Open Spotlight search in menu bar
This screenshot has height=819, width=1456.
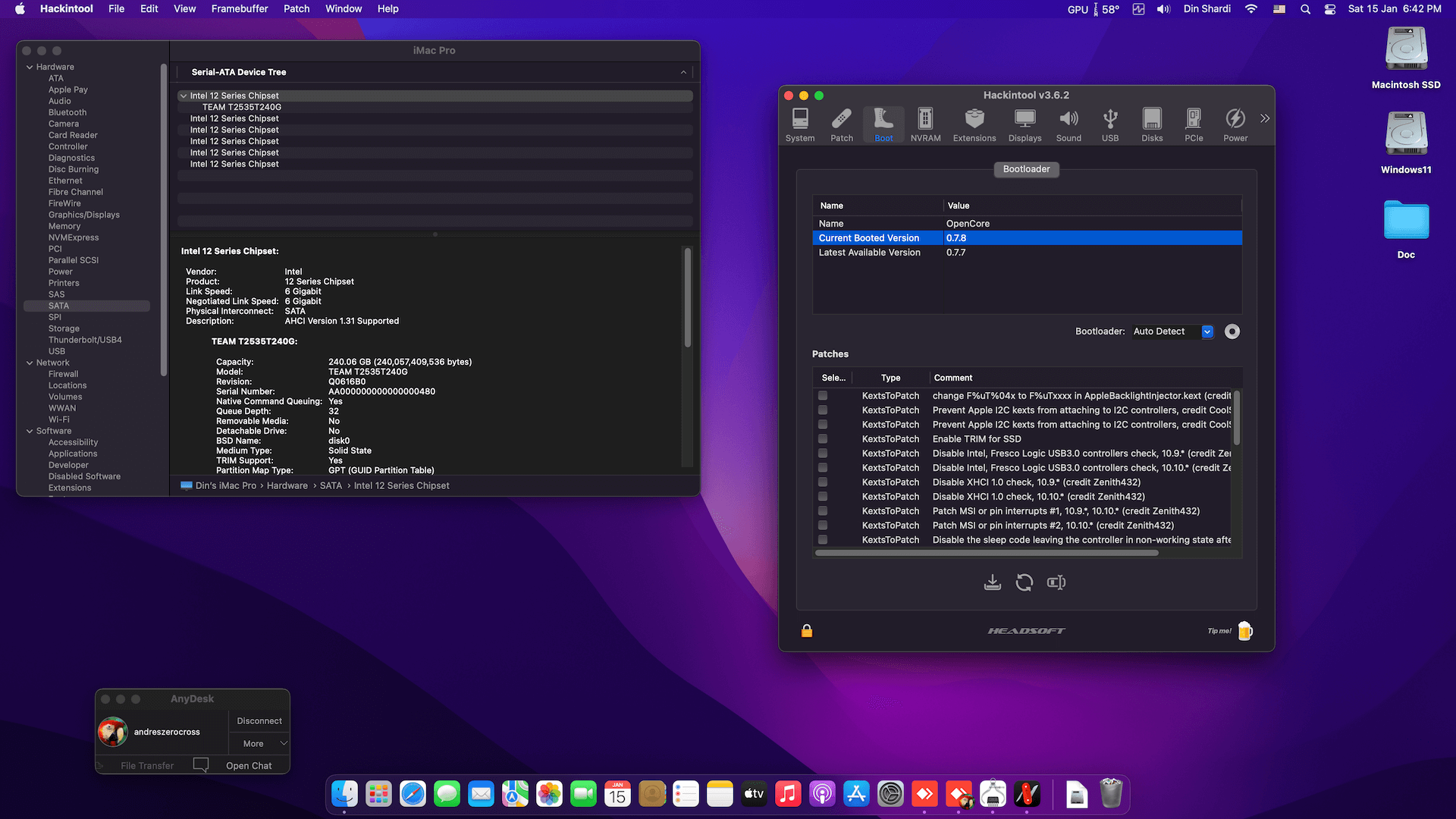coord(1305,9)
